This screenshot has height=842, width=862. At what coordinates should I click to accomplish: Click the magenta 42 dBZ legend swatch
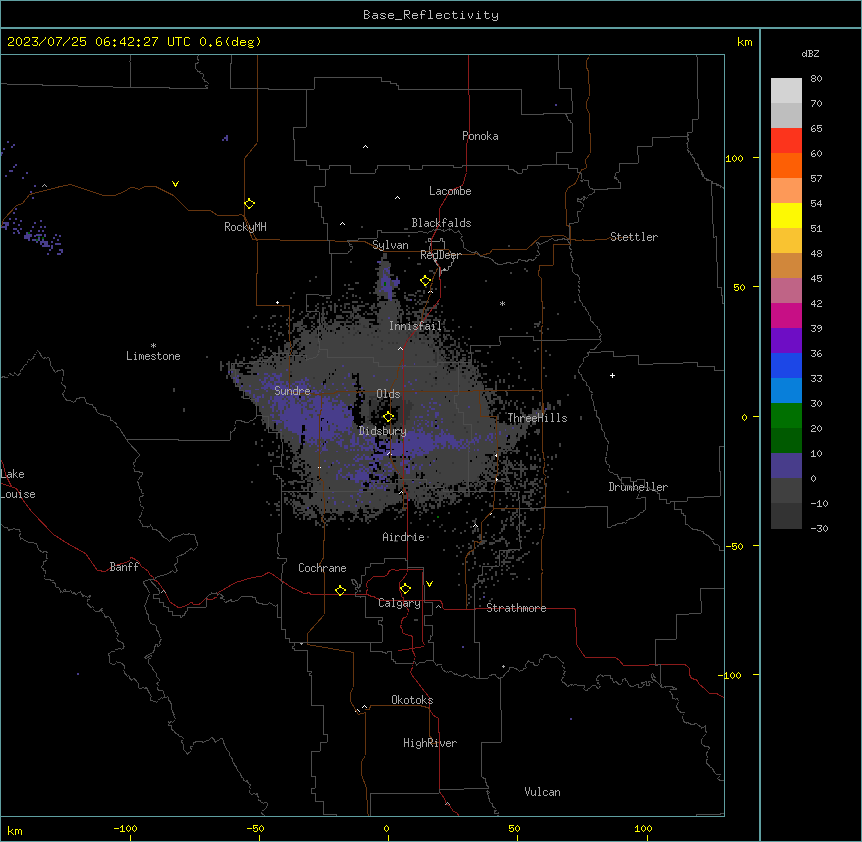click(x=786, y=315)
